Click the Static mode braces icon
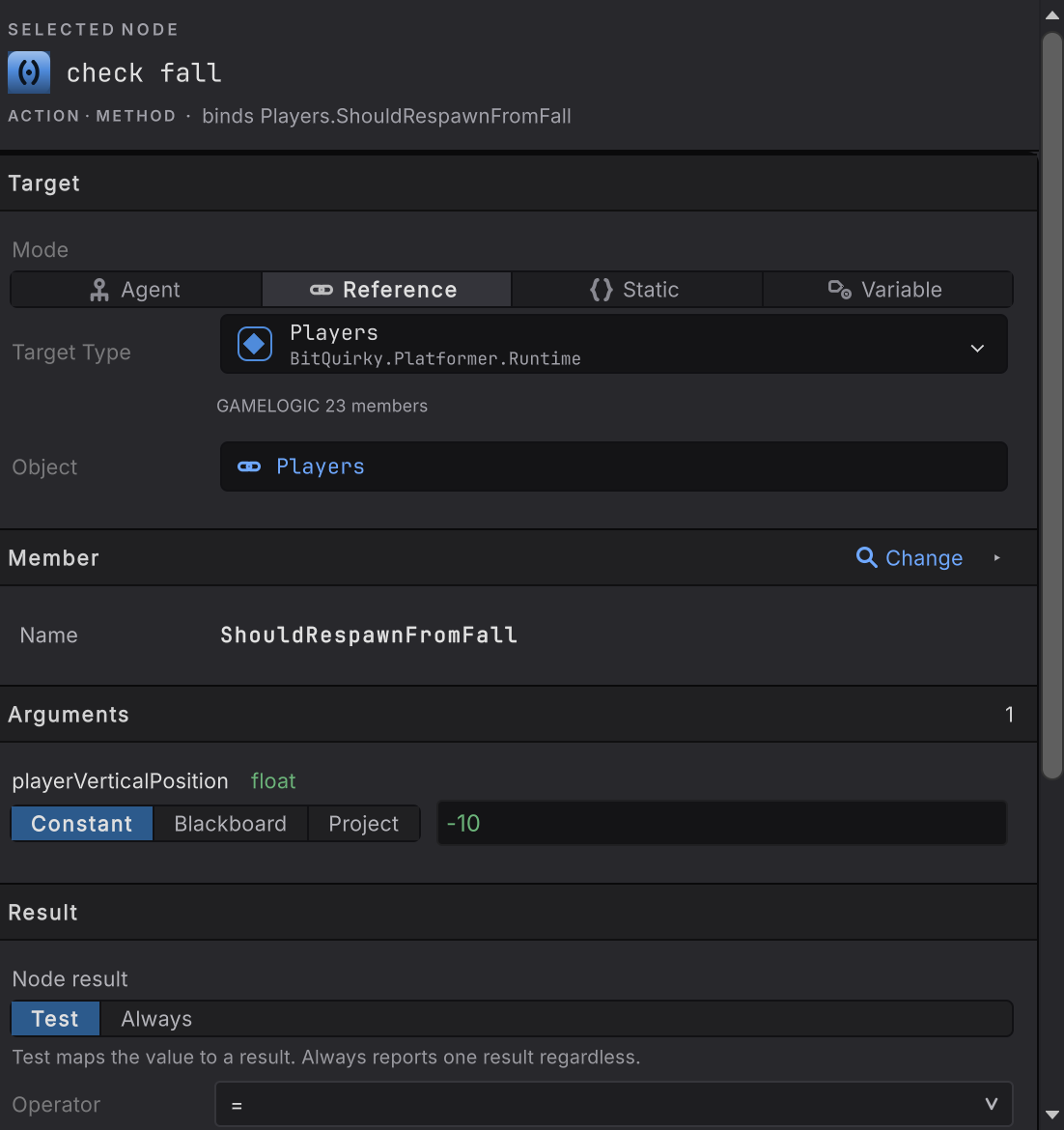 pyautogui.click(x=601, y=290)
